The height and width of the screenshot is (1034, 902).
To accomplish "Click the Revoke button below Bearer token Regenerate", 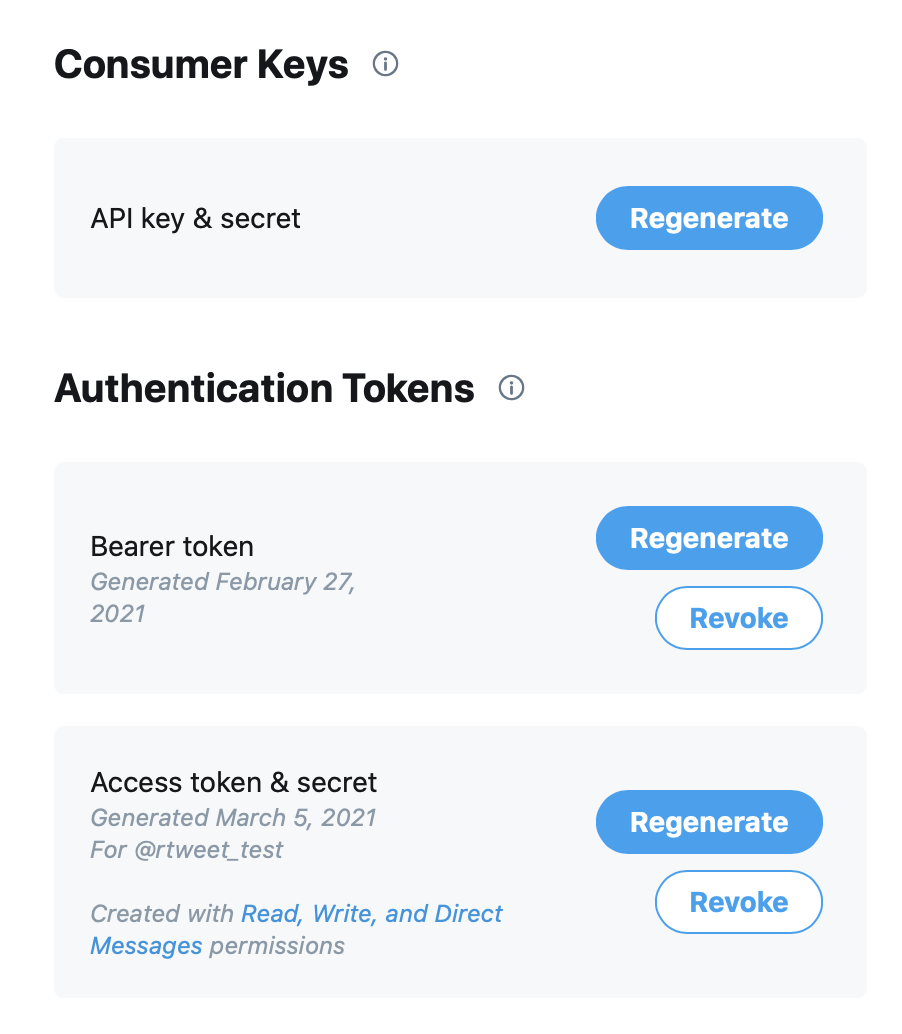I will pyautogui.click(x=738, y=617).
